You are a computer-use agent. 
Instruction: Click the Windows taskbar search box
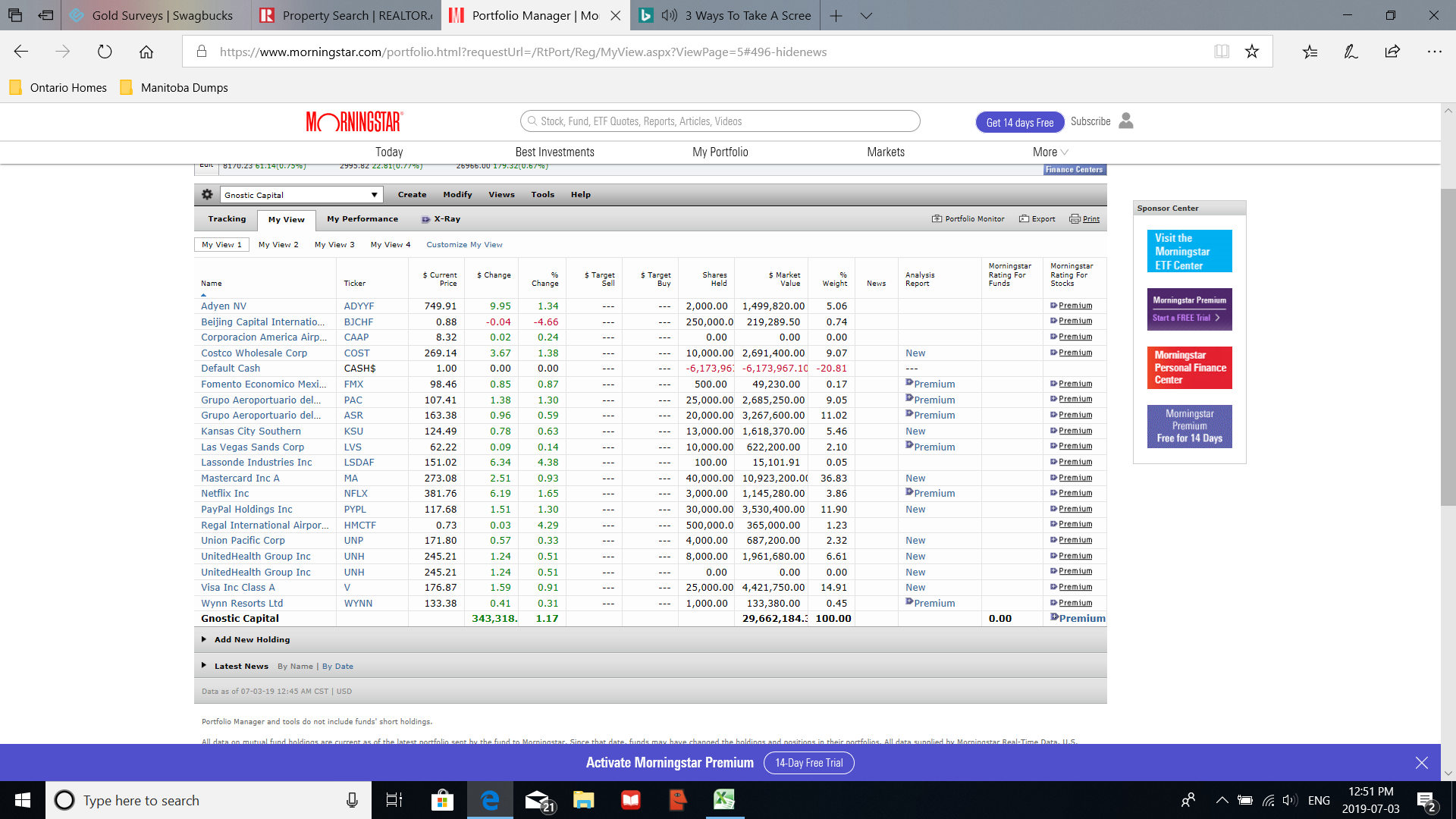click(x=209, y=800)
